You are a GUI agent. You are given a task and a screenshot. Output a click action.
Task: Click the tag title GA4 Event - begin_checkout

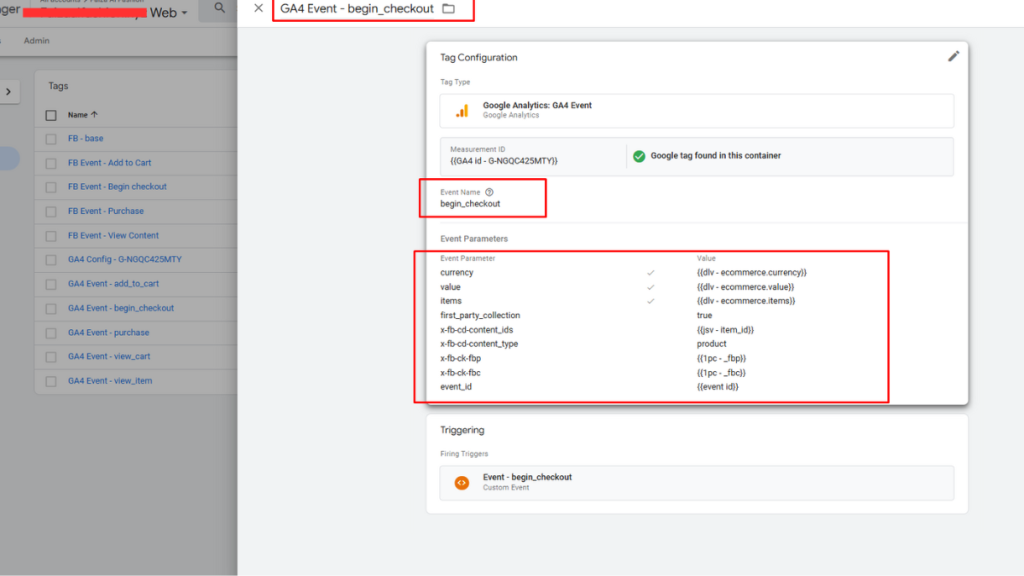click(357, 8)
